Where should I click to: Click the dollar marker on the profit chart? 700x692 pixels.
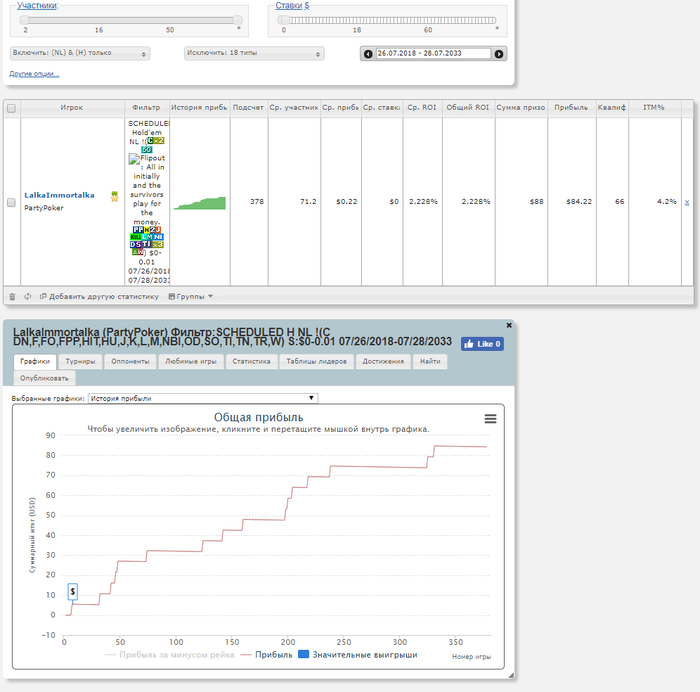72,592
